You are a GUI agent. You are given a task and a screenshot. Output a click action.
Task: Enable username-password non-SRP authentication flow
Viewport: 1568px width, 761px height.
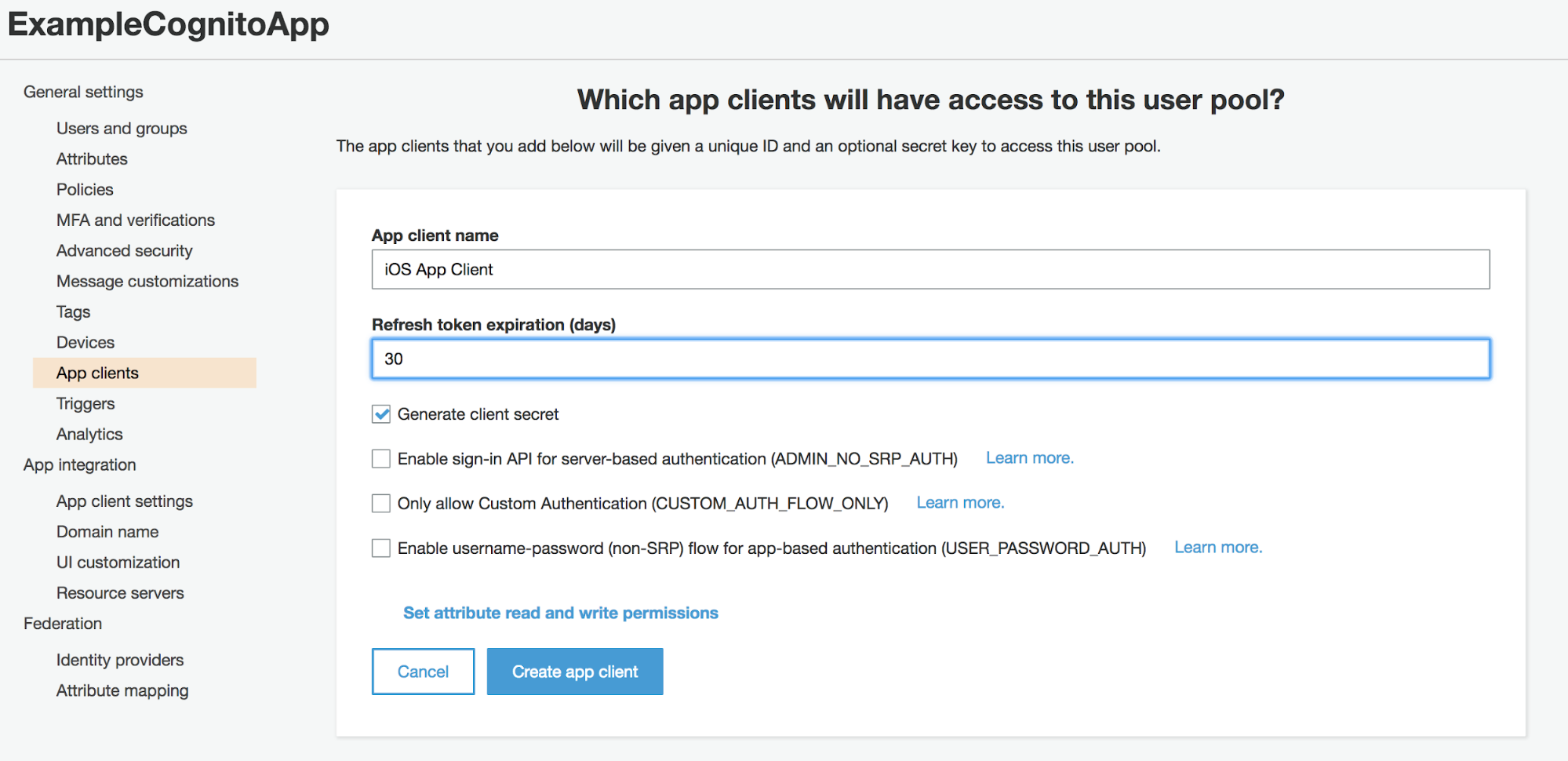[380, 548]
